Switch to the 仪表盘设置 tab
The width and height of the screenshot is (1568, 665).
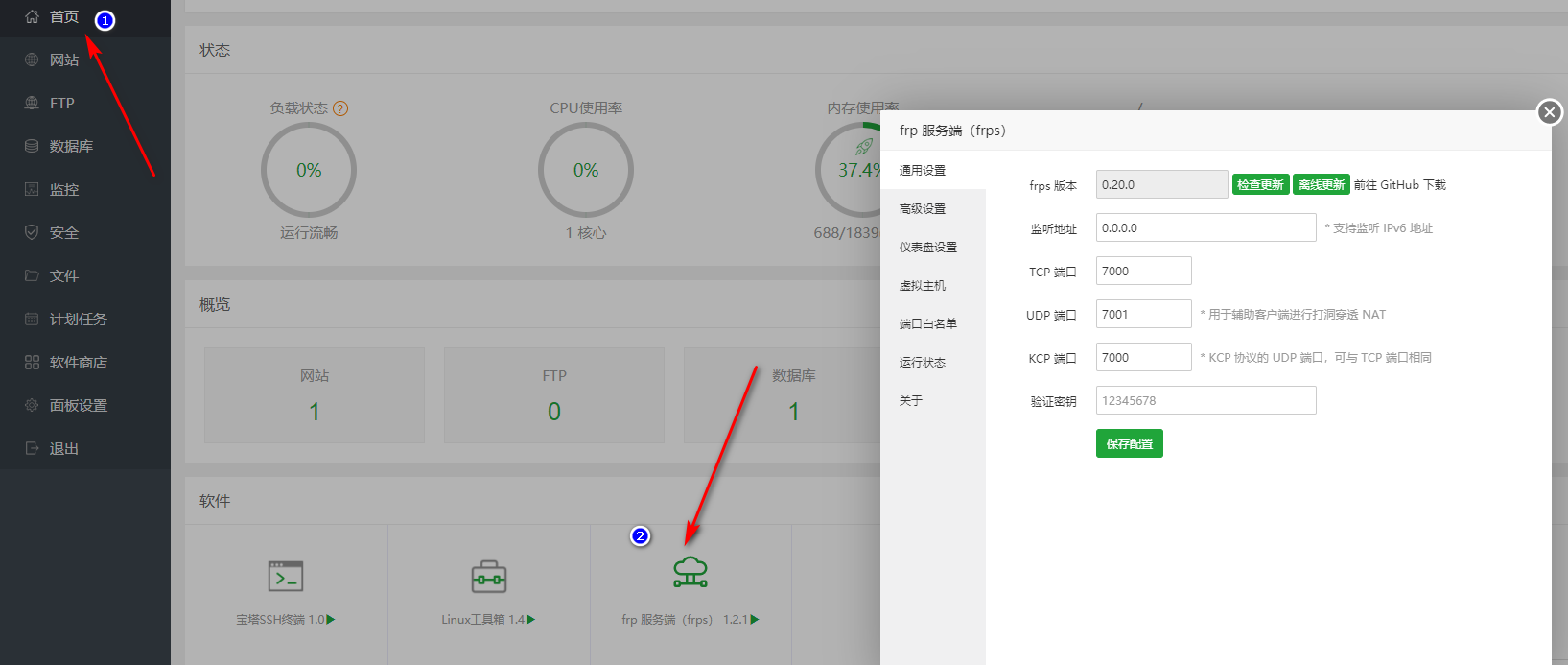click(933, 247)
